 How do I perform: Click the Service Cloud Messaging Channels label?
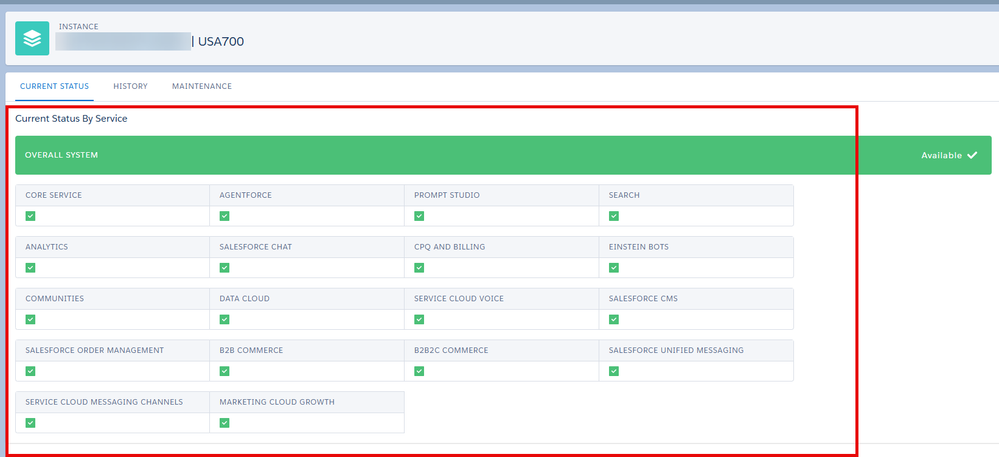[104, 402]
